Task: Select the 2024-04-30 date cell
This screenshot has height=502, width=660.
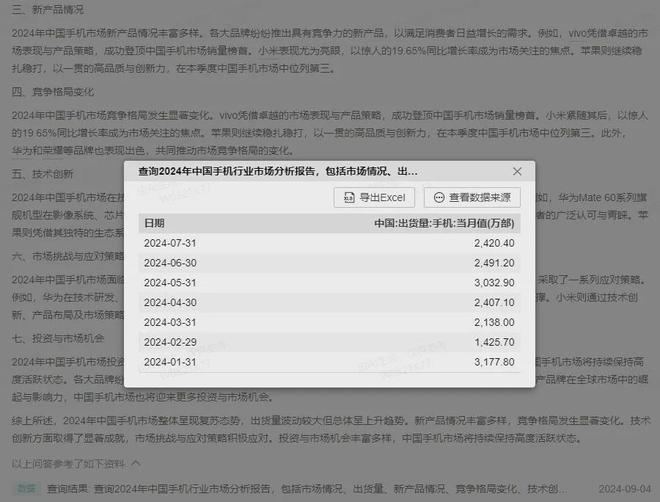Action: click(170, 303)
